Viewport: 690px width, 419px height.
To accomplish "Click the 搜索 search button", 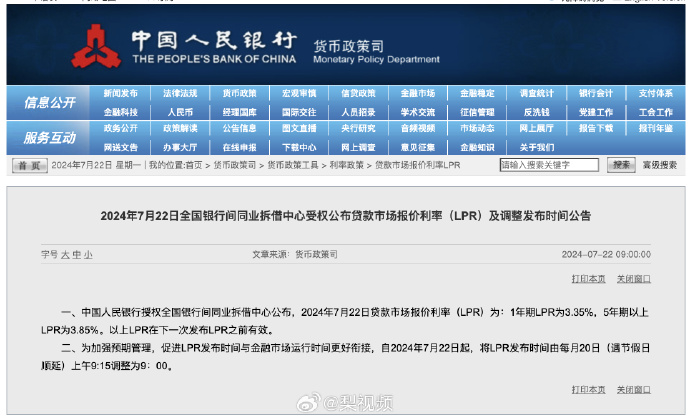I will [x=622, y=165].
